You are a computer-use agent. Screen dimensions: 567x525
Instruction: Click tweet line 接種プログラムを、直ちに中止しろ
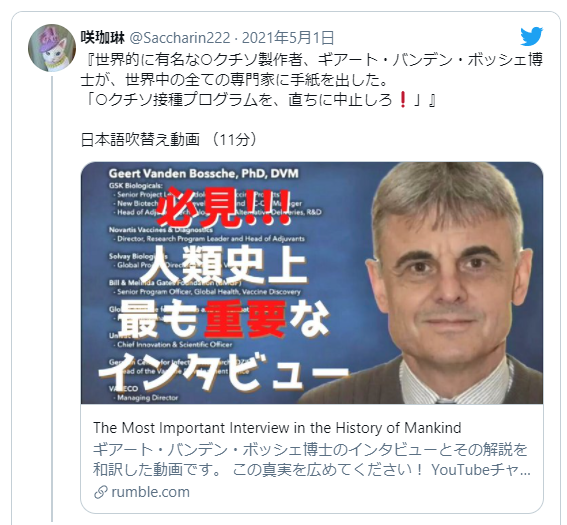click(259, 100)
